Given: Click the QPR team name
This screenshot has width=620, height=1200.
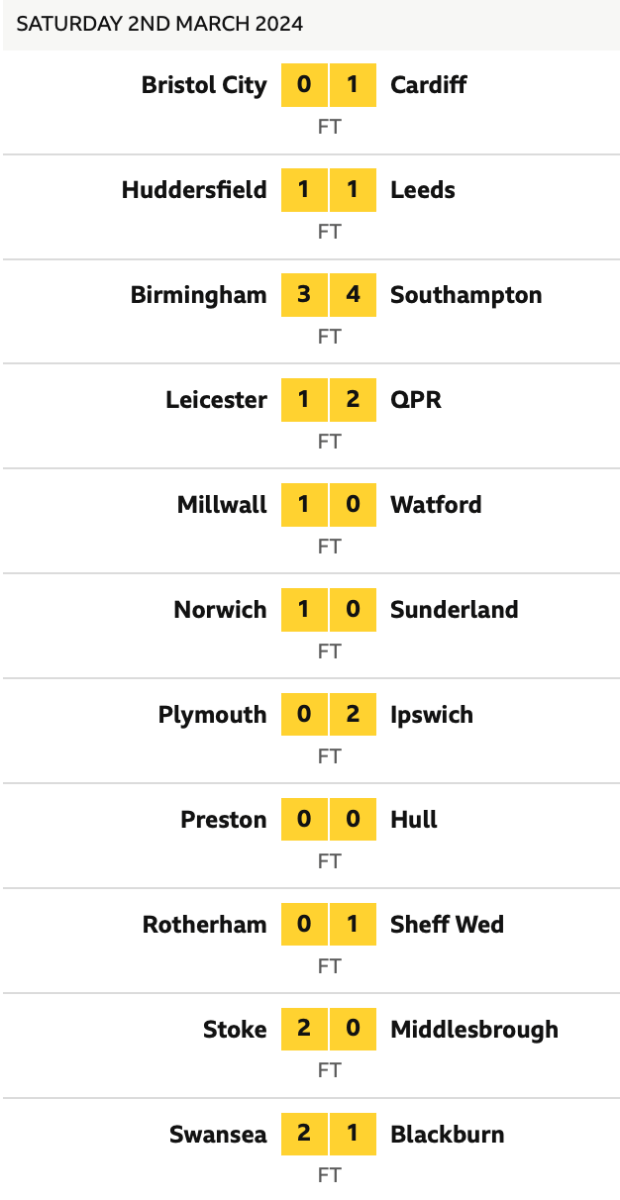Looking at the screenshot, I should click(415, 400).
